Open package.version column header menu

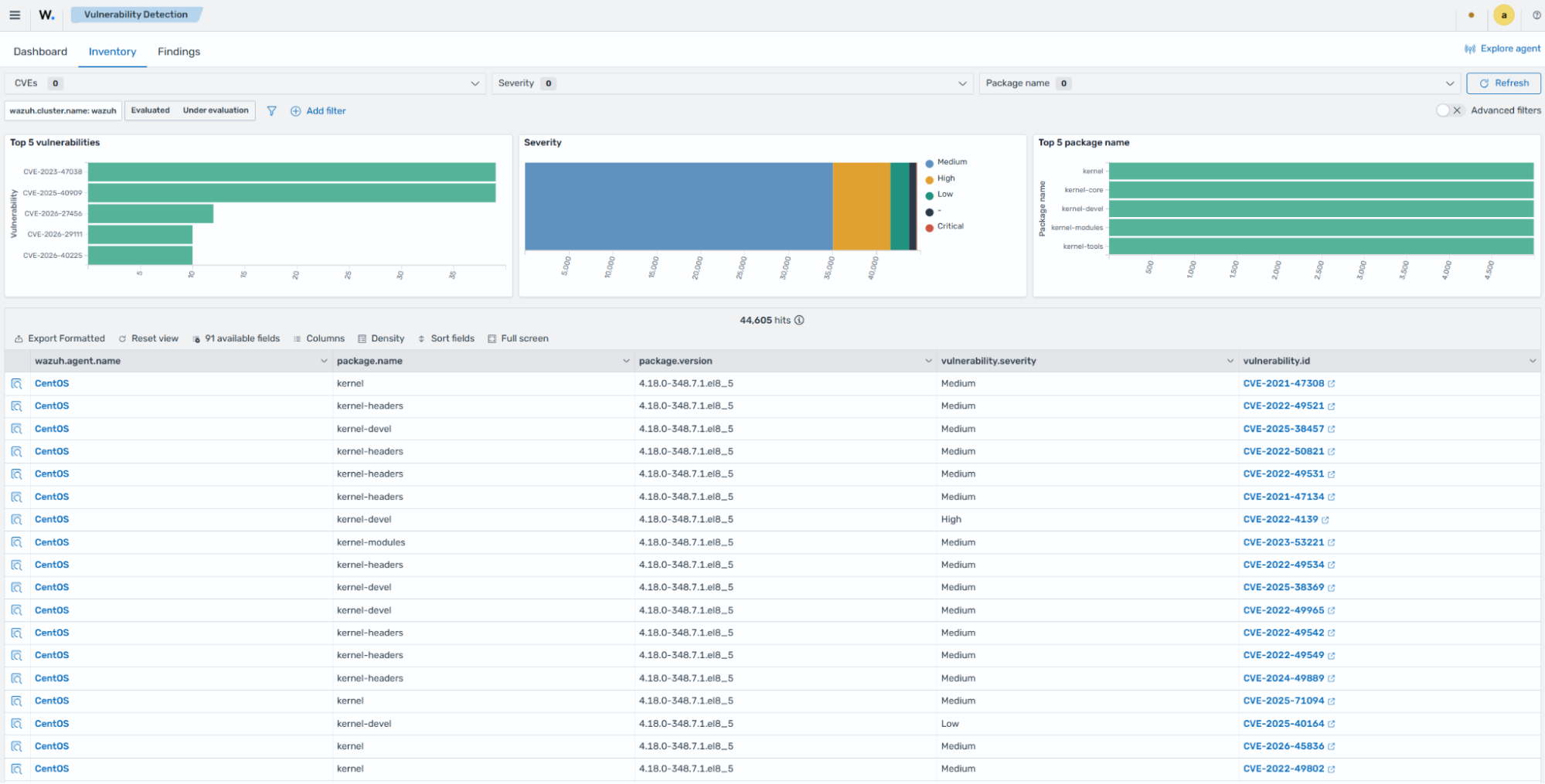point(928,361)
